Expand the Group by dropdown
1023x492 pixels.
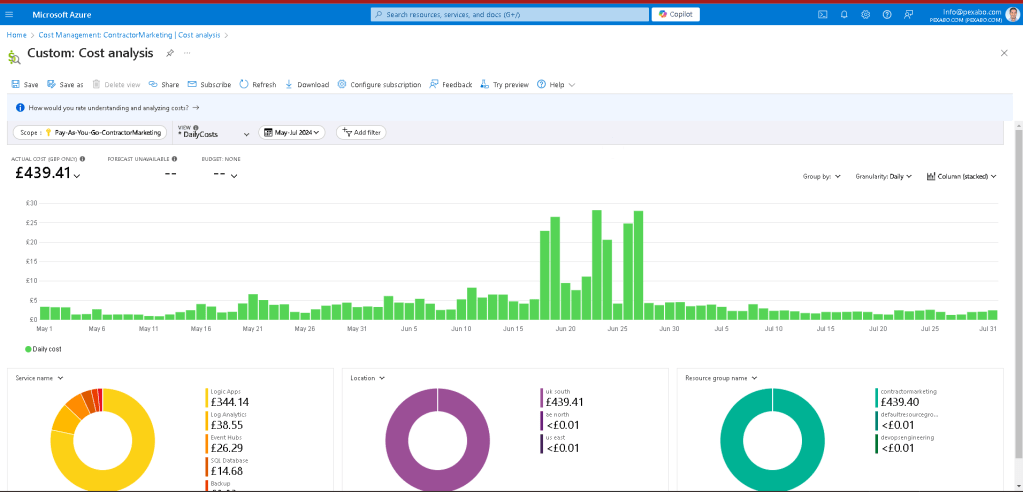(821, 176)
